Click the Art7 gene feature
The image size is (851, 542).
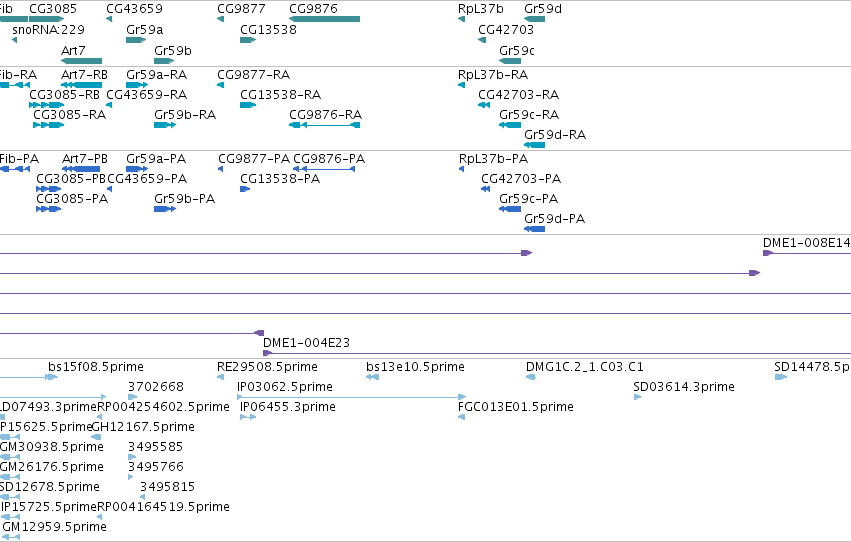81,61
